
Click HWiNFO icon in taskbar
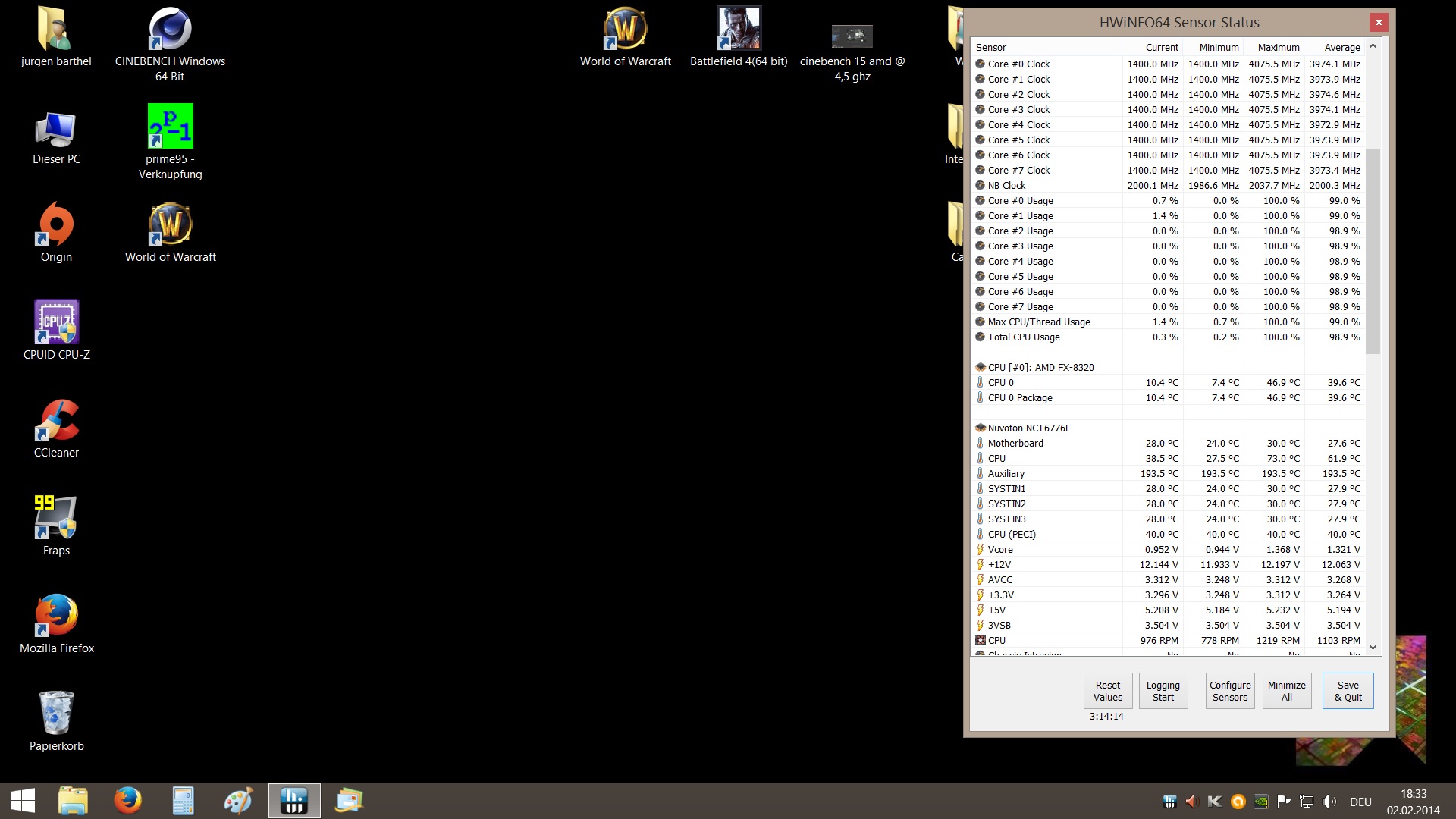(294, 800)
